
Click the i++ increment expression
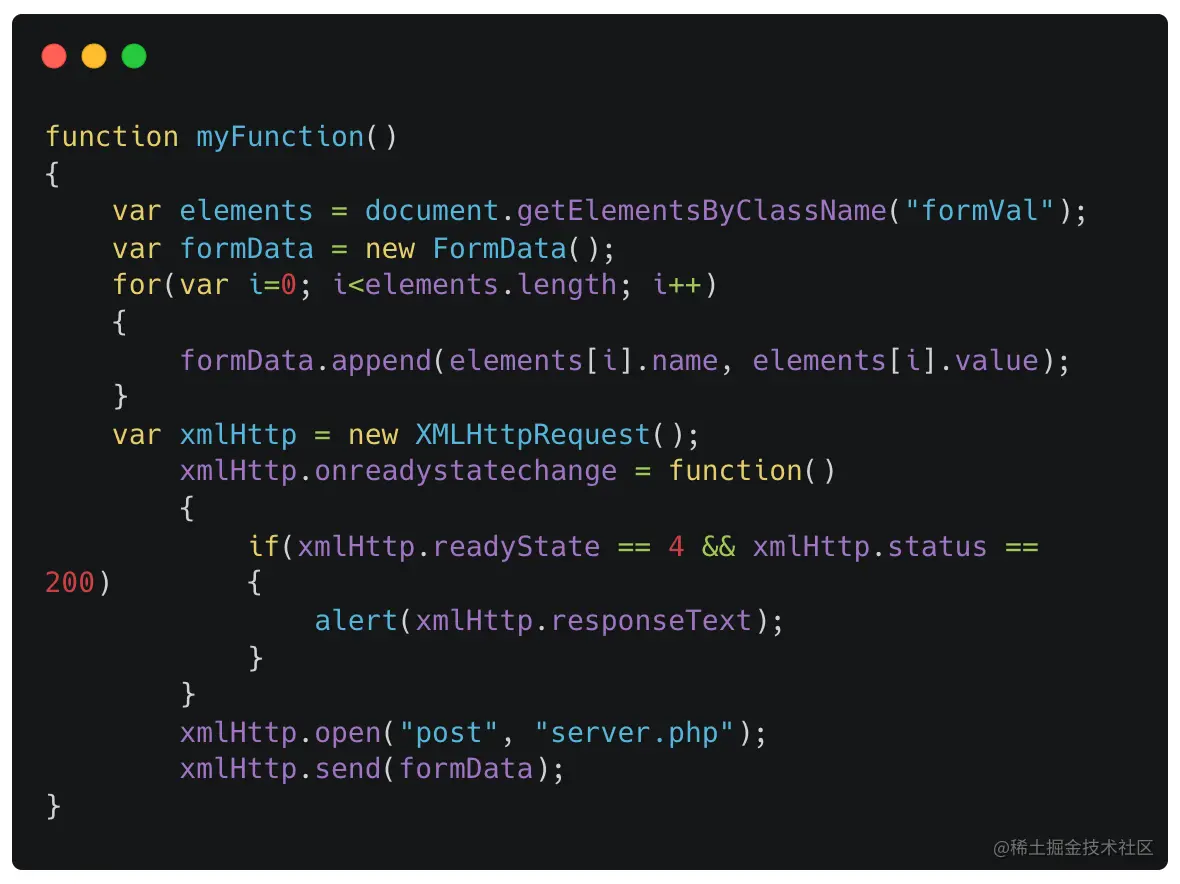677,285
